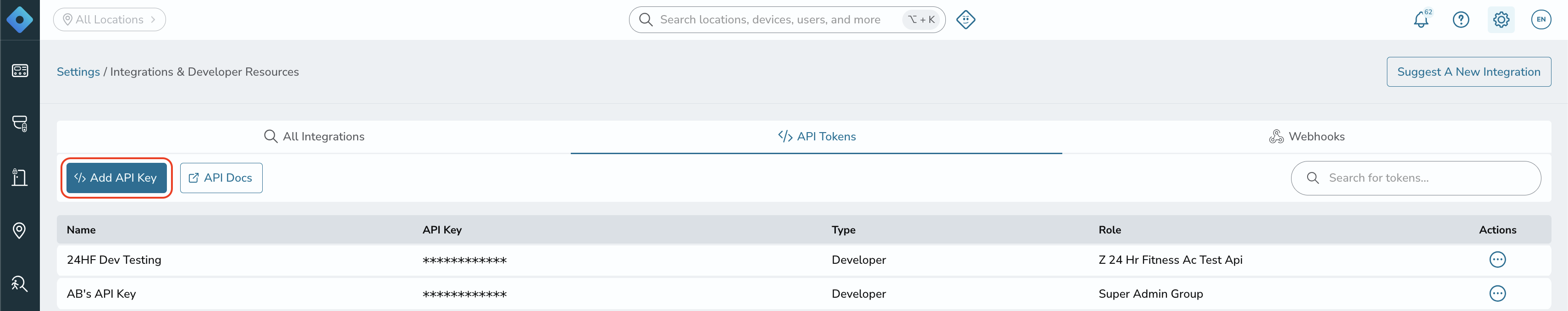
Task: Open the API Docs link button
Action: tap(221, 178)
